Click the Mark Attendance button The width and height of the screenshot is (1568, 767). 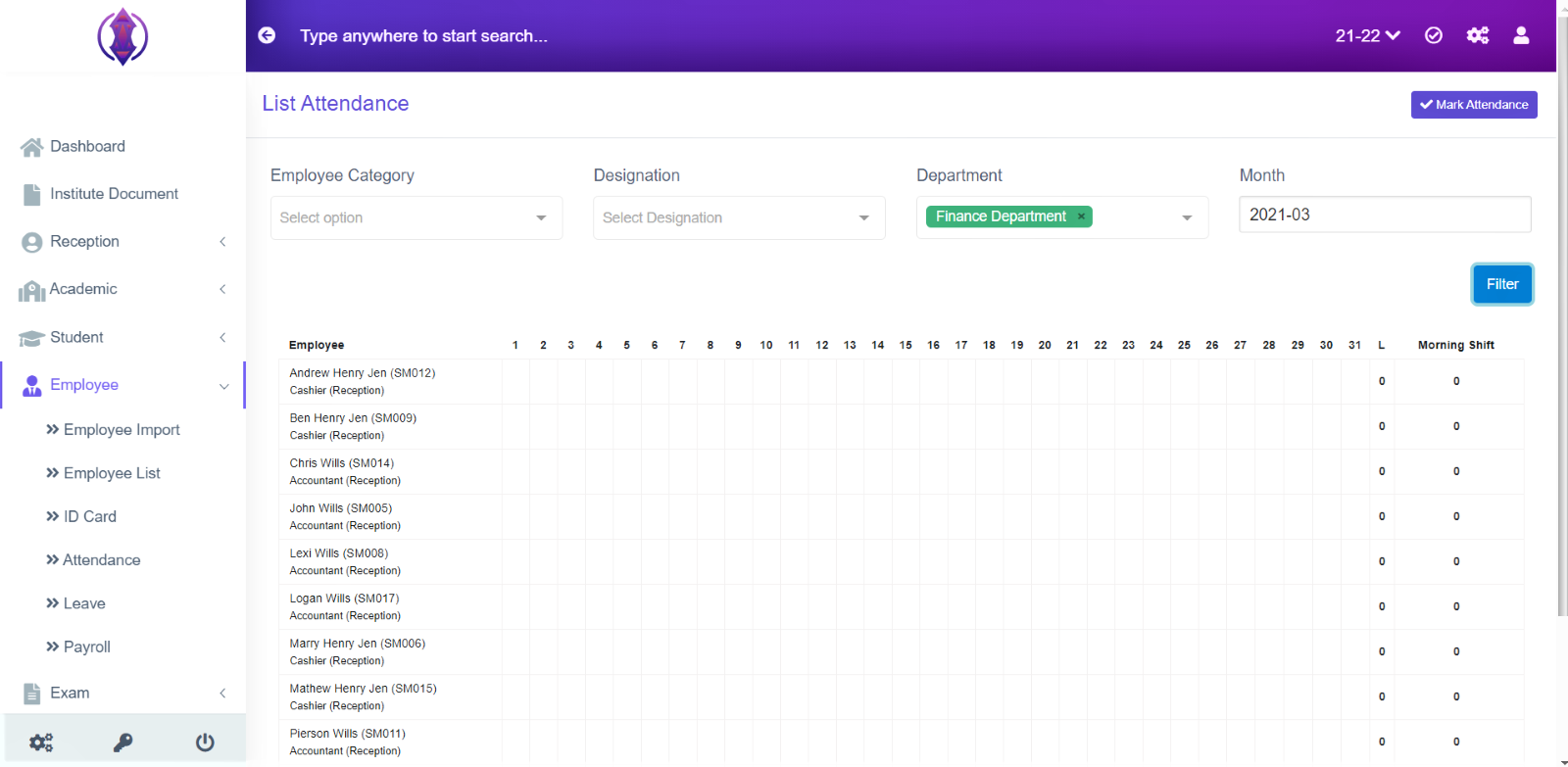click(x=1474, y=105)
